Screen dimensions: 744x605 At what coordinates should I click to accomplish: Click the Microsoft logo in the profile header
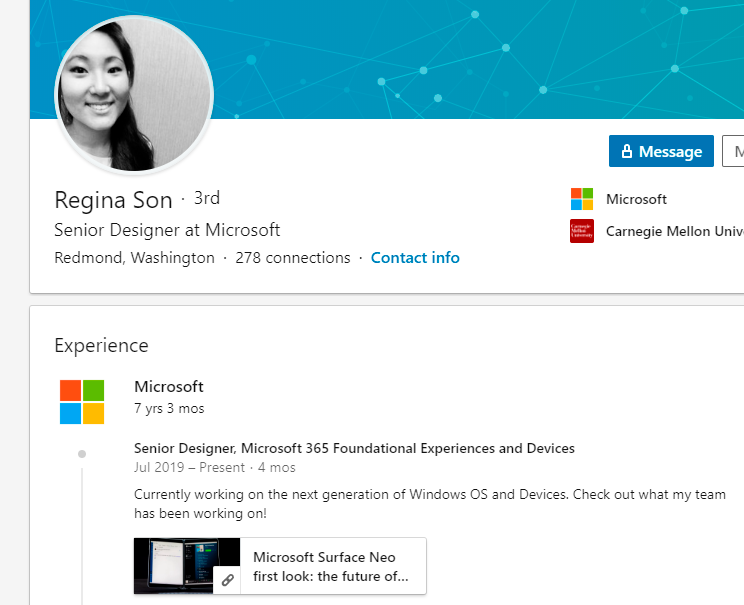tap(582, 199)
